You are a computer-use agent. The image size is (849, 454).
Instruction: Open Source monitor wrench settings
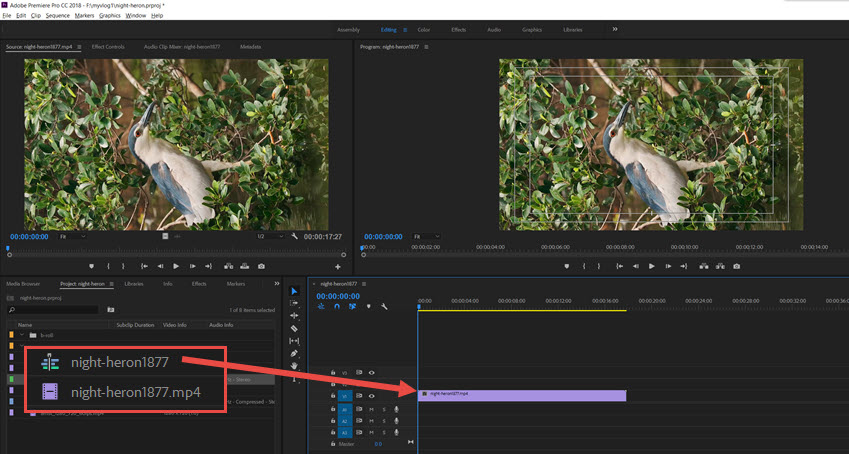pyautogui.click(x=295, y=237)
